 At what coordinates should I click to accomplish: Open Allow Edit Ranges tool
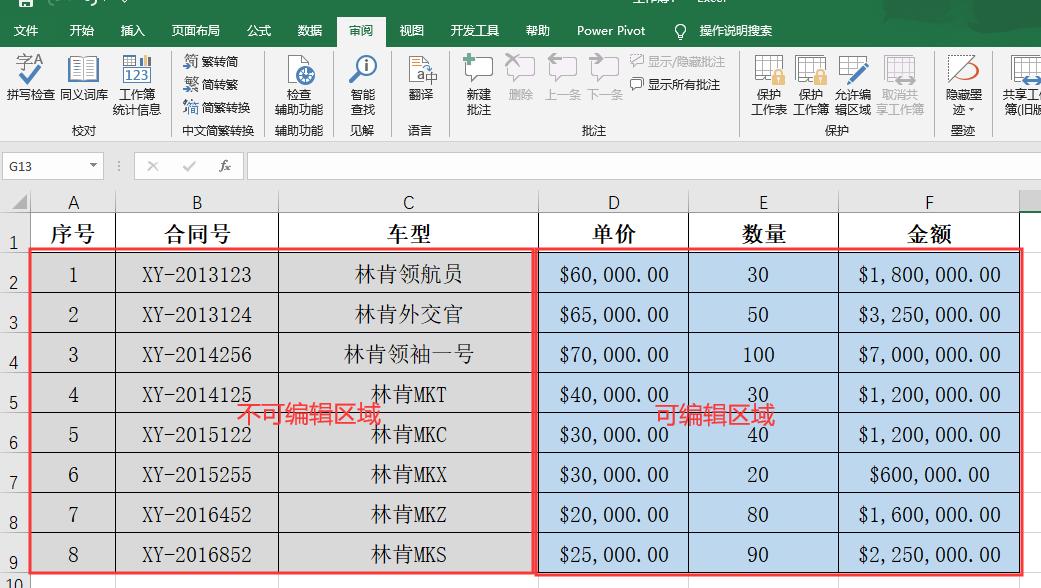[853, 85]
